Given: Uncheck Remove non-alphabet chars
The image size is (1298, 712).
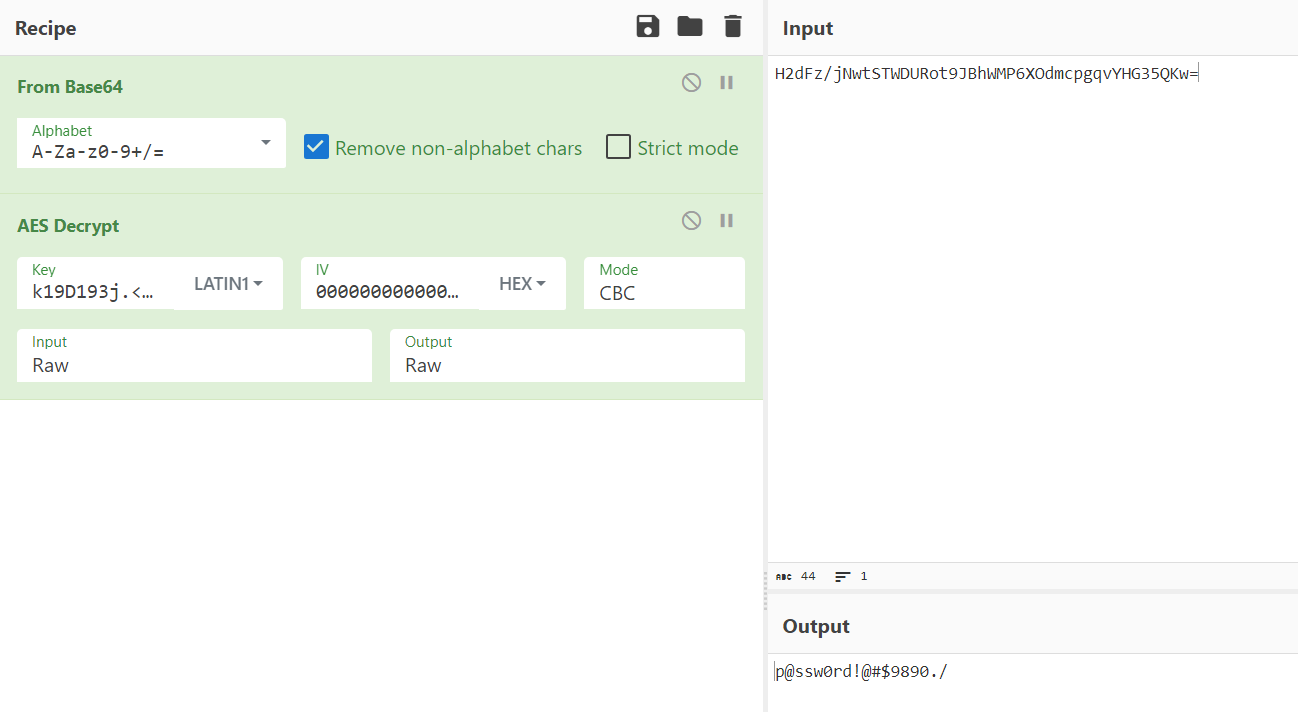Looking at the screenshot, I should click(x=316, y=148).
